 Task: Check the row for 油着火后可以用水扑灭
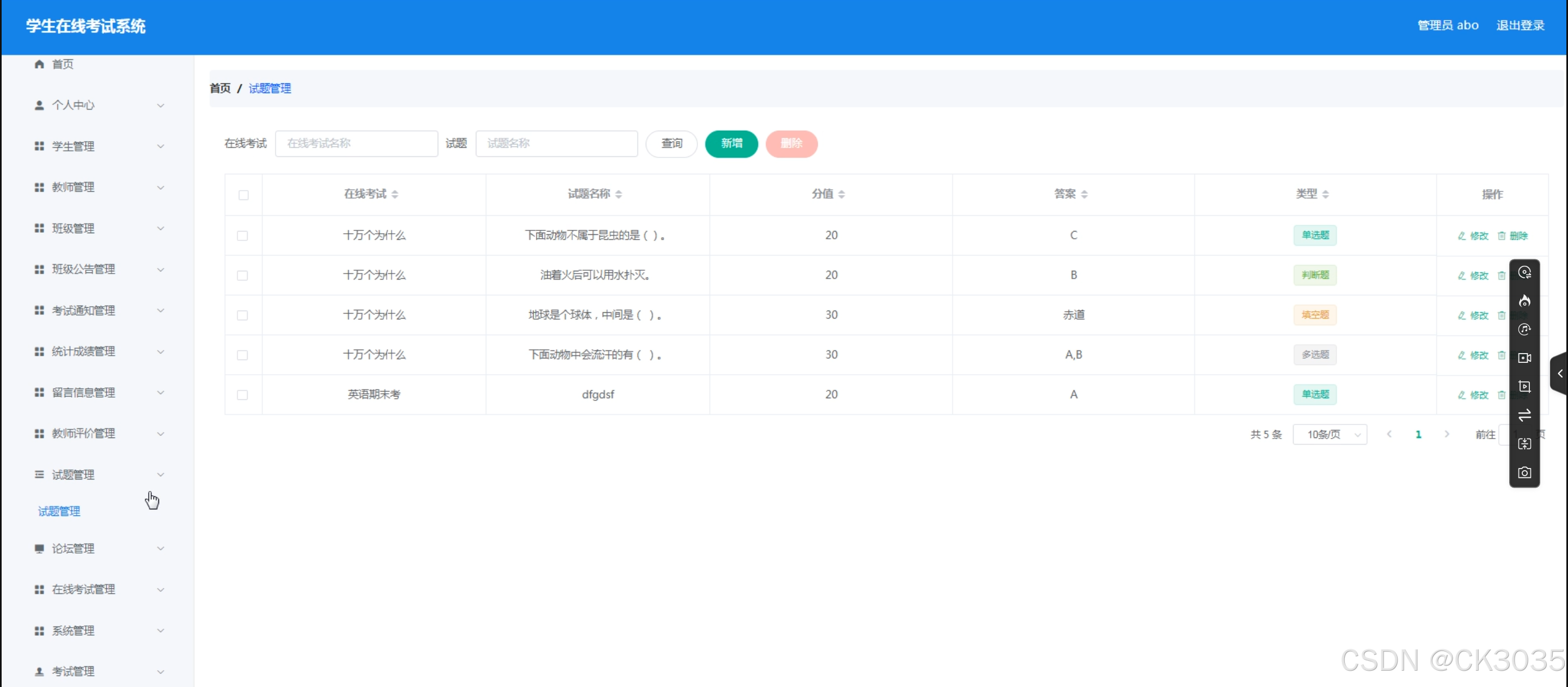point(242,275)
